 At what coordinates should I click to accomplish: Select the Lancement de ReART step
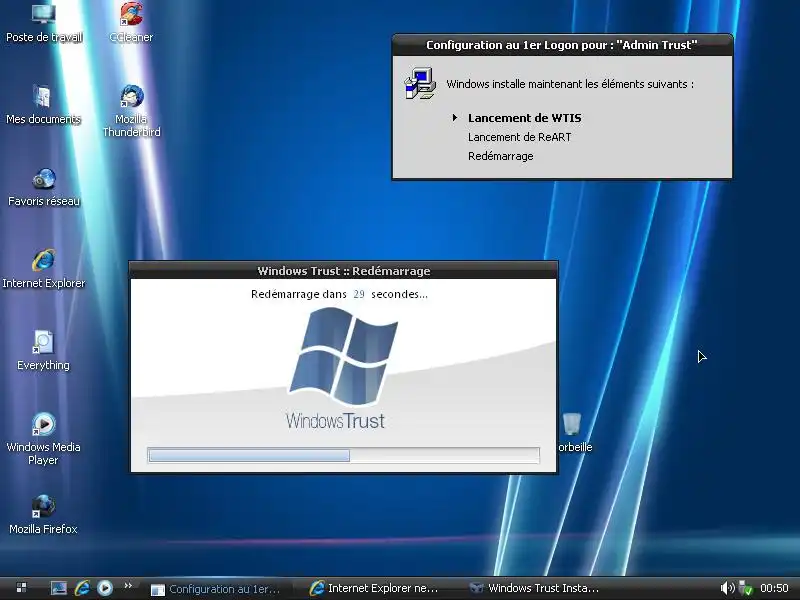click(x=519, y=137)
